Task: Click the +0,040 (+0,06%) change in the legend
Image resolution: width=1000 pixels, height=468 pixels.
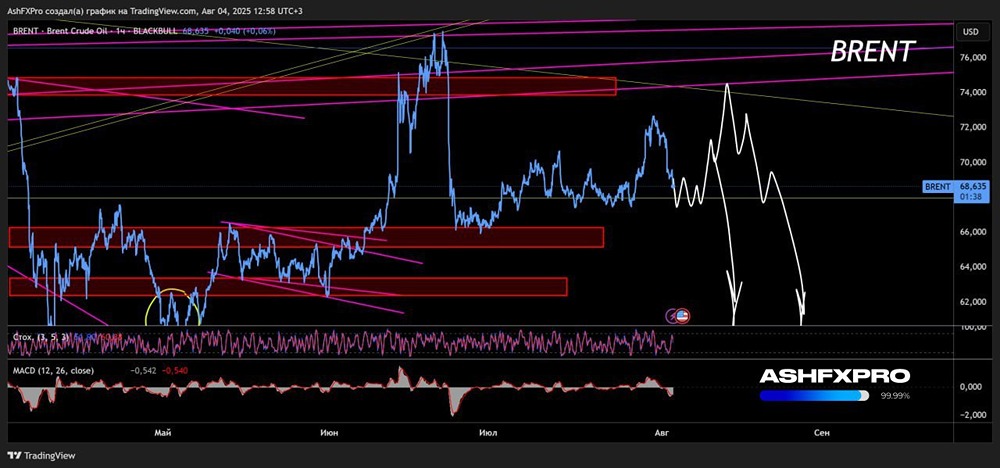Action: 246,29
